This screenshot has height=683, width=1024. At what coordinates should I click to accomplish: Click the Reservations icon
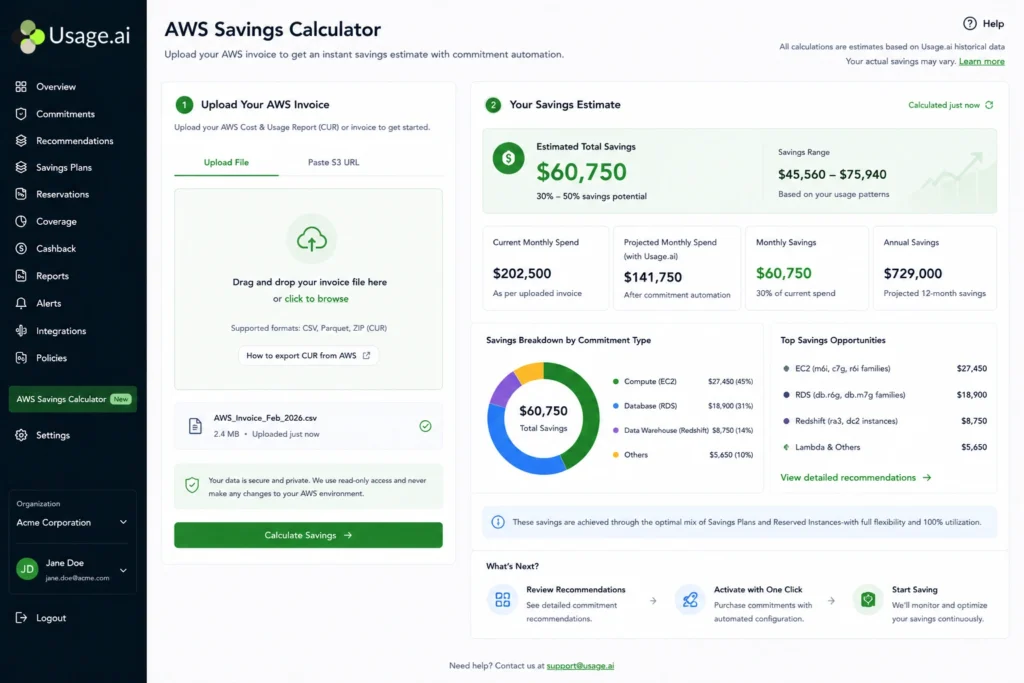(x=21, y=194)
